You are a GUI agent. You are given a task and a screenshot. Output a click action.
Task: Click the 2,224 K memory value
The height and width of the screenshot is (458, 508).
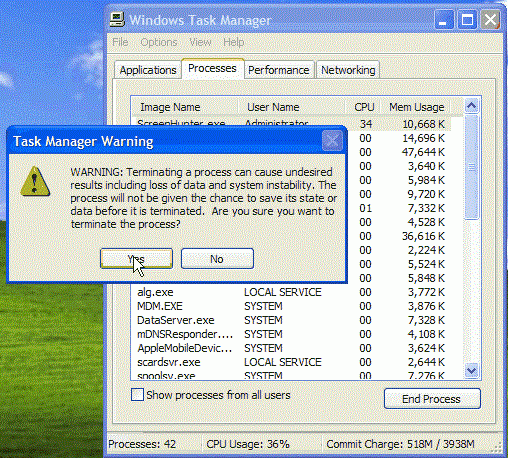[x=426, y=250]
